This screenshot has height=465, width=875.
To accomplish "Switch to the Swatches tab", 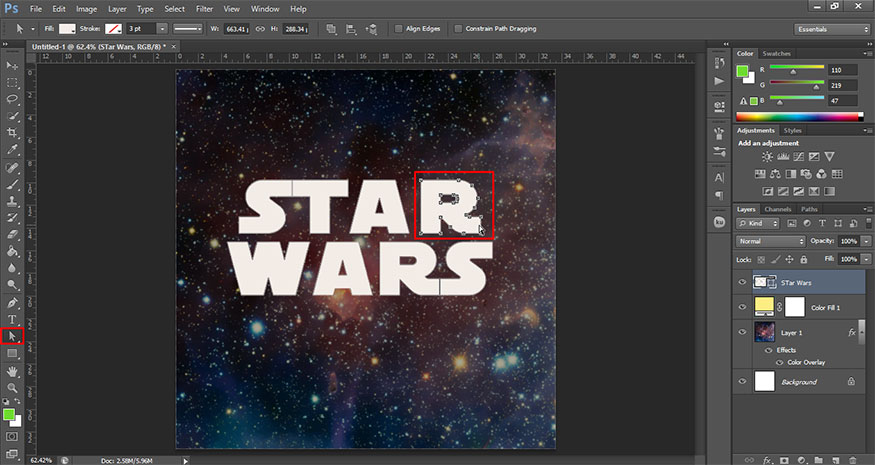I will point(776,54).
